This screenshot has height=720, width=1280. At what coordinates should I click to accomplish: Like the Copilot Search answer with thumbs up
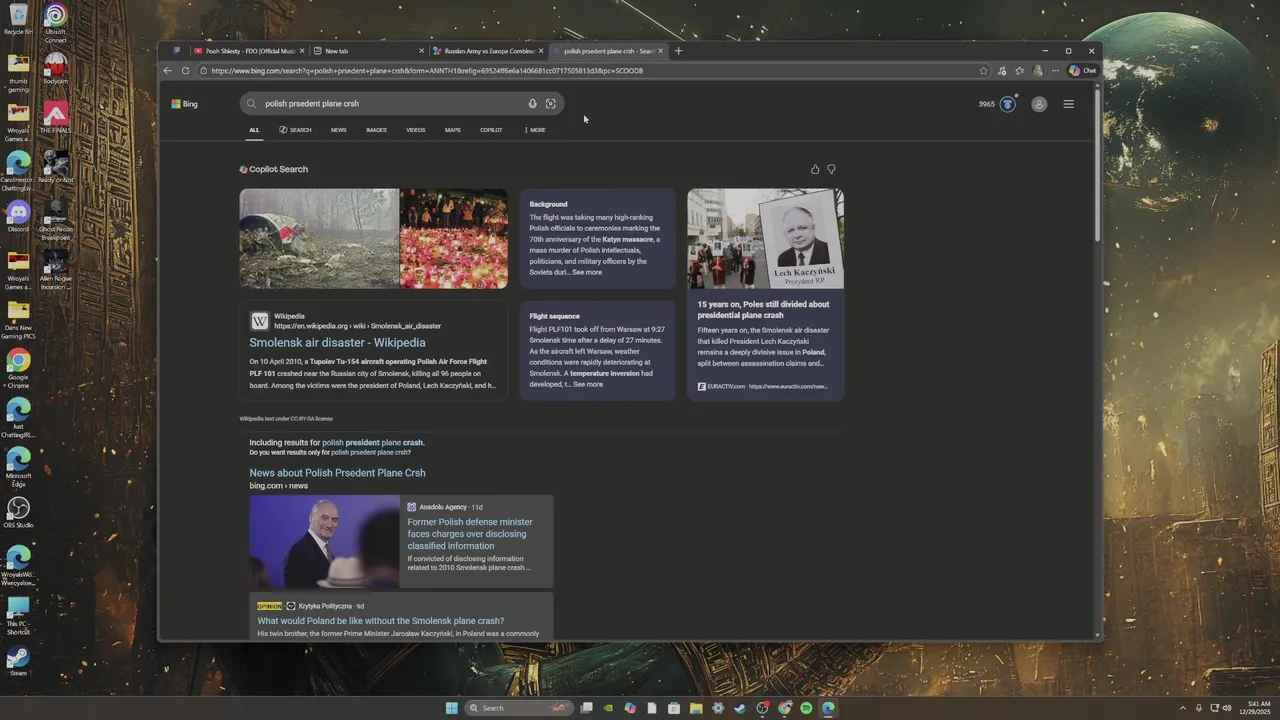coord(815,169)
